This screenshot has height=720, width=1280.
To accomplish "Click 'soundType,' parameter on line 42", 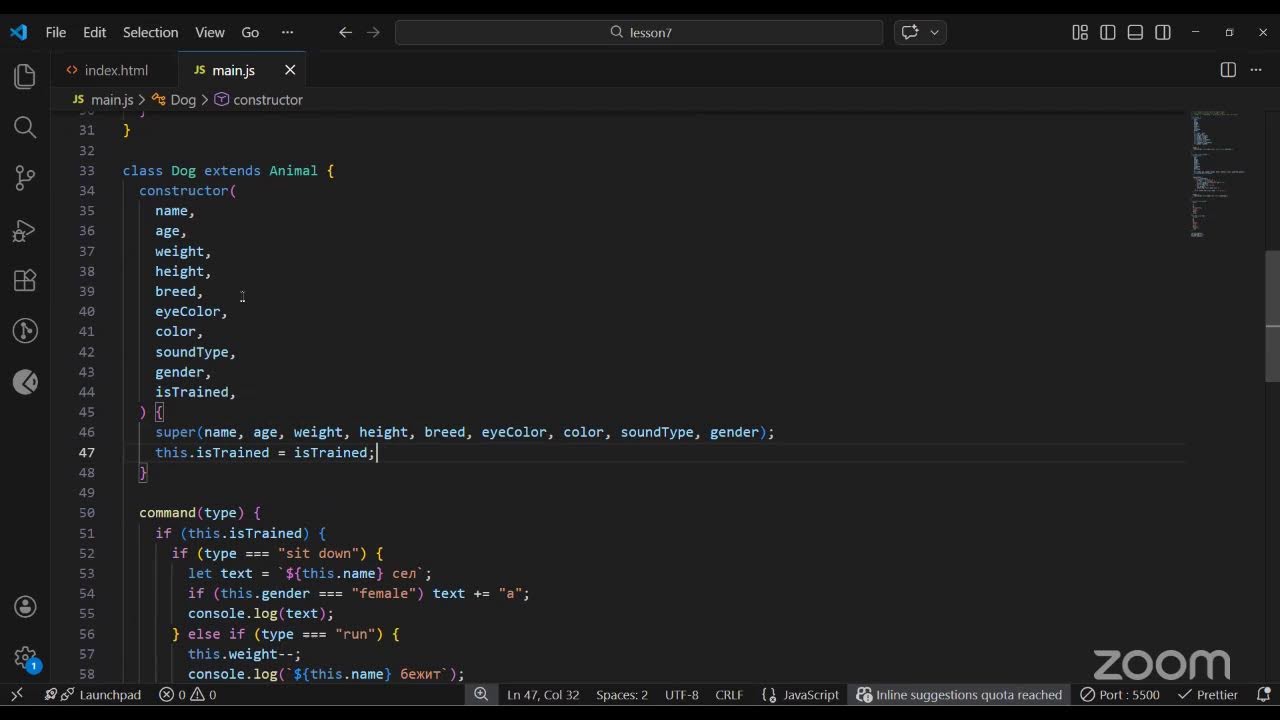I will 195,352.
